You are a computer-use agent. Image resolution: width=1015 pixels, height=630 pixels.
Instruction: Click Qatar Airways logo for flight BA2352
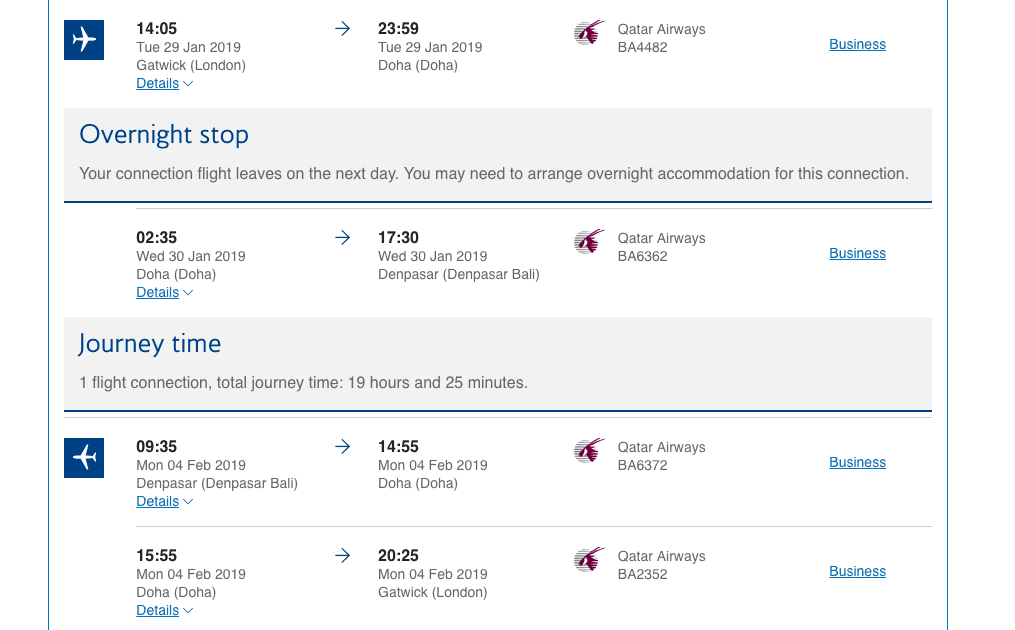(x=589, y=559)
